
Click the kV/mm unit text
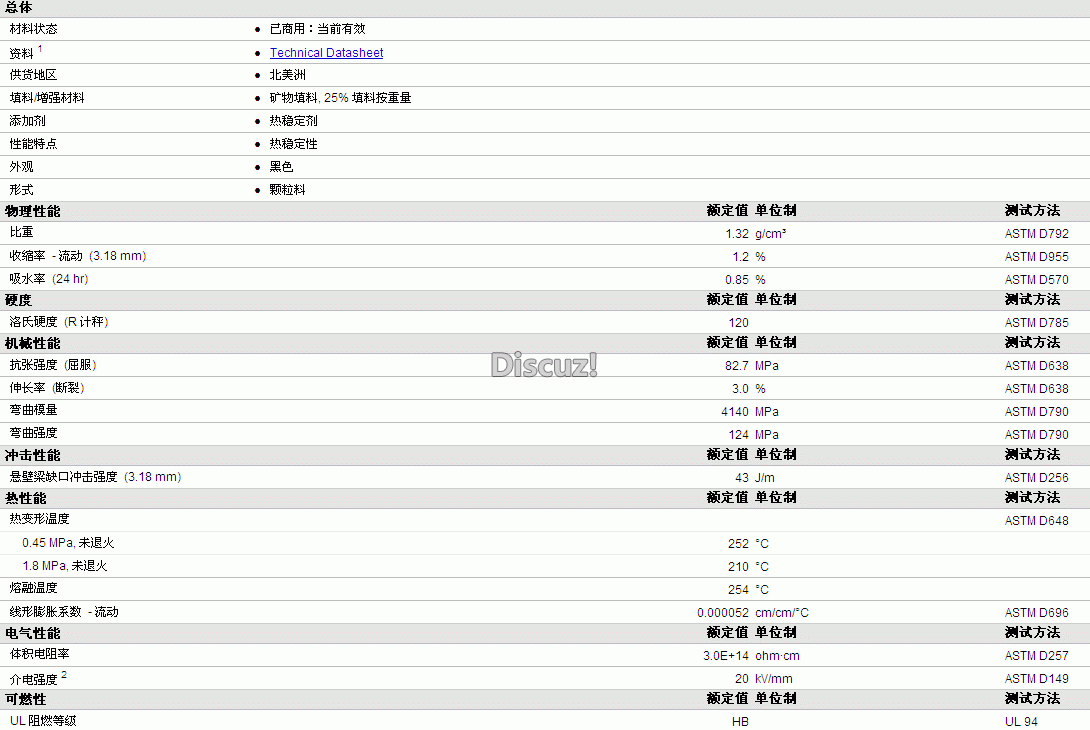774,679
